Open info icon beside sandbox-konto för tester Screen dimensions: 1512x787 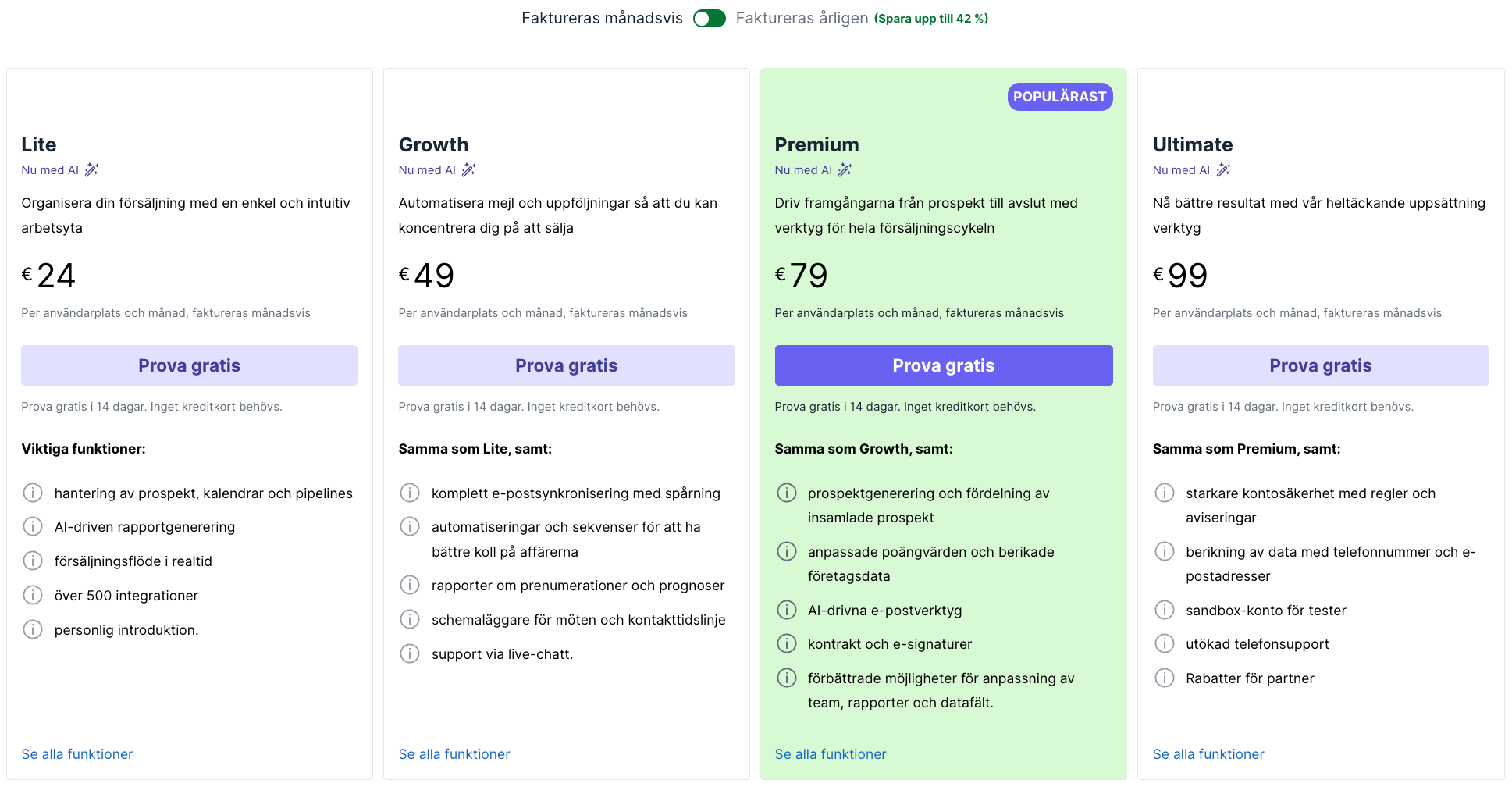1165,611
